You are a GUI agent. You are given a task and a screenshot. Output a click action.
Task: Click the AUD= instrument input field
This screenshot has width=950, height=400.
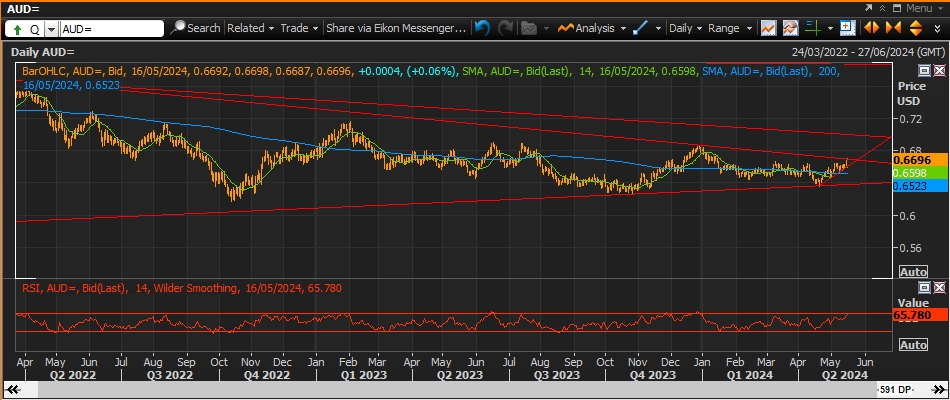coord(112,28)
